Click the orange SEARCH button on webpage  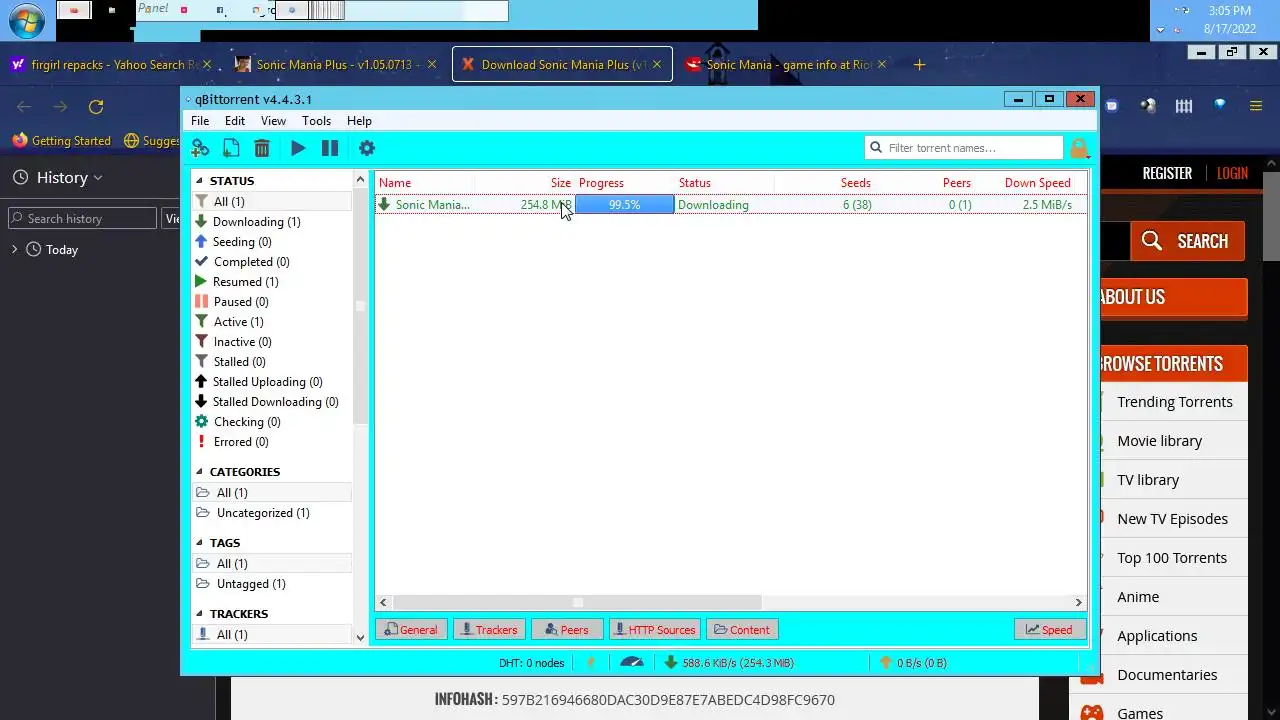1187,241
